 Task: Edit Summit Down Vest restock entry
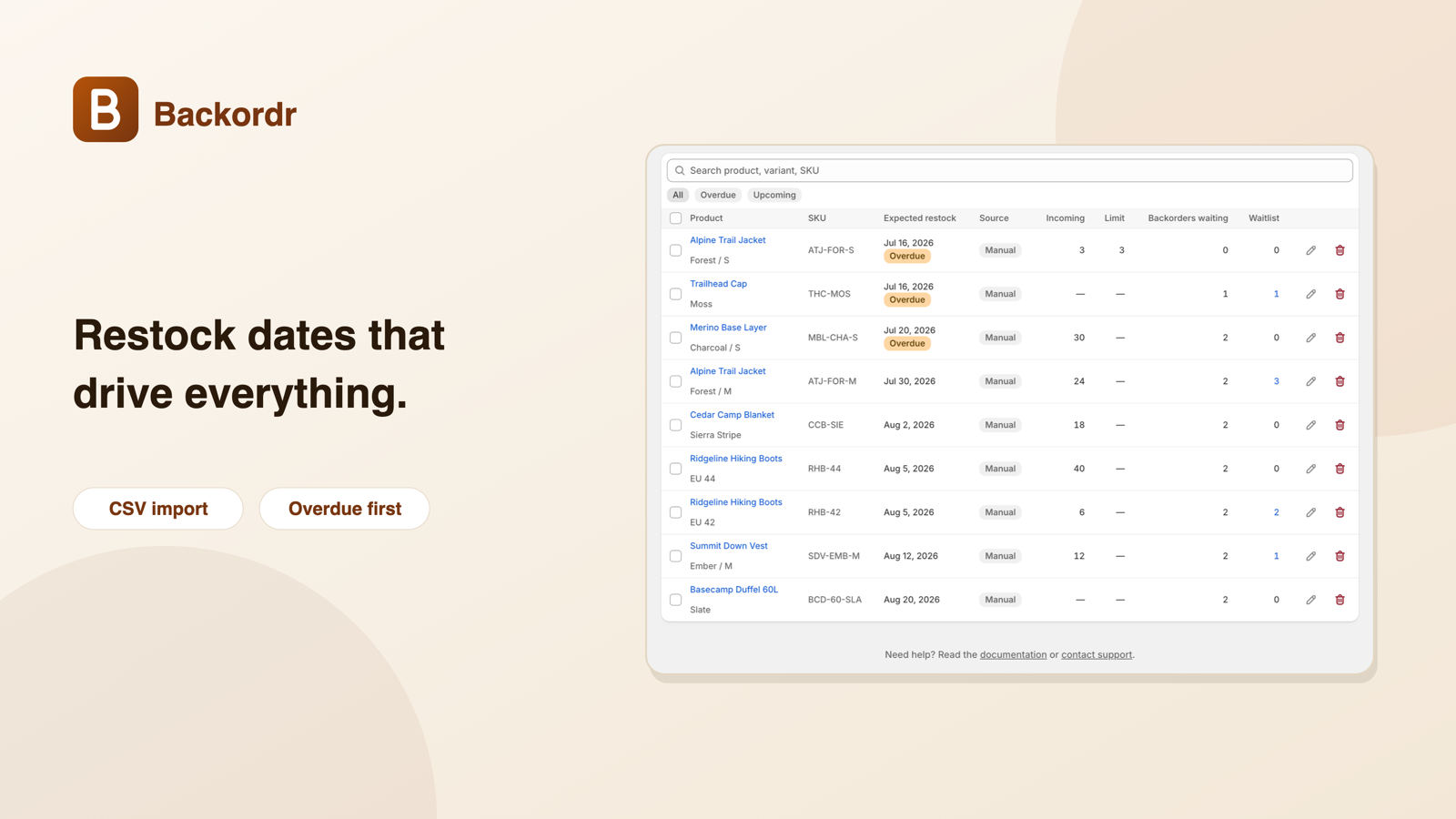click(x=1310, y=556)
